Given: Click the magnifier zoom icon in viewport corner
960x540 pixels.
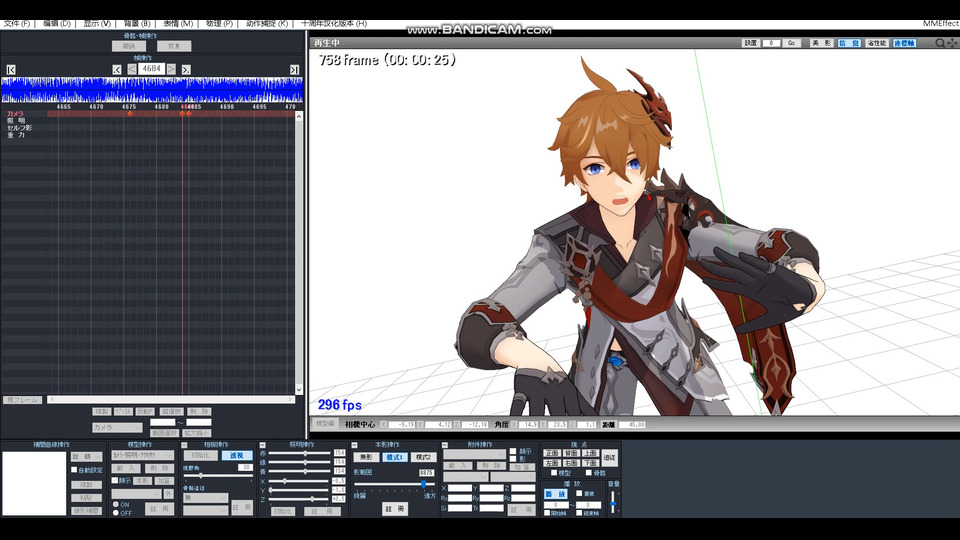Looking at the screenshot, I should (940, 43).
